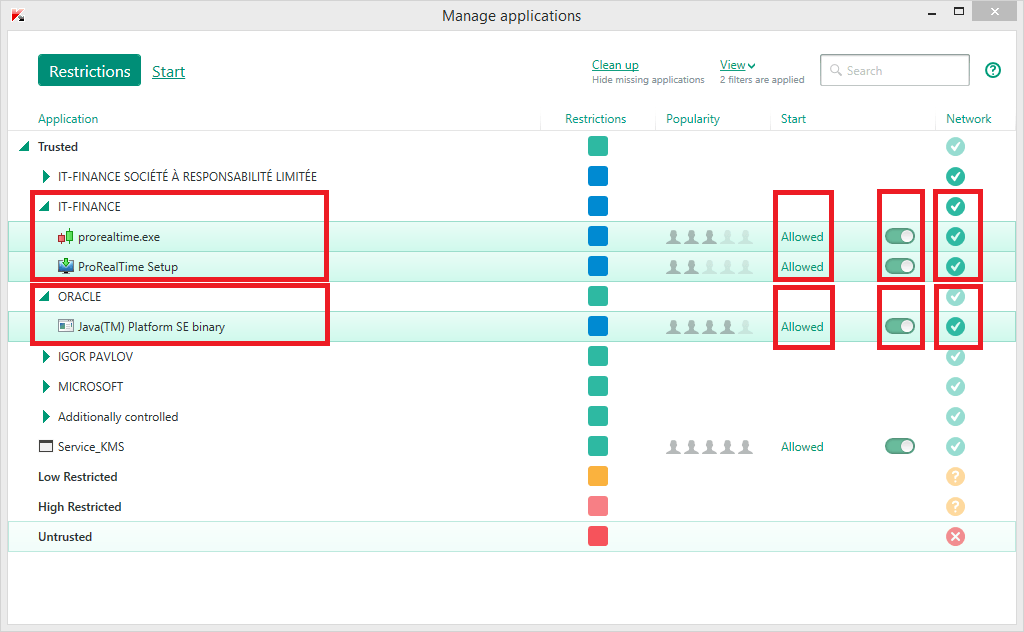Click in the Search input field

coord(895,70)
